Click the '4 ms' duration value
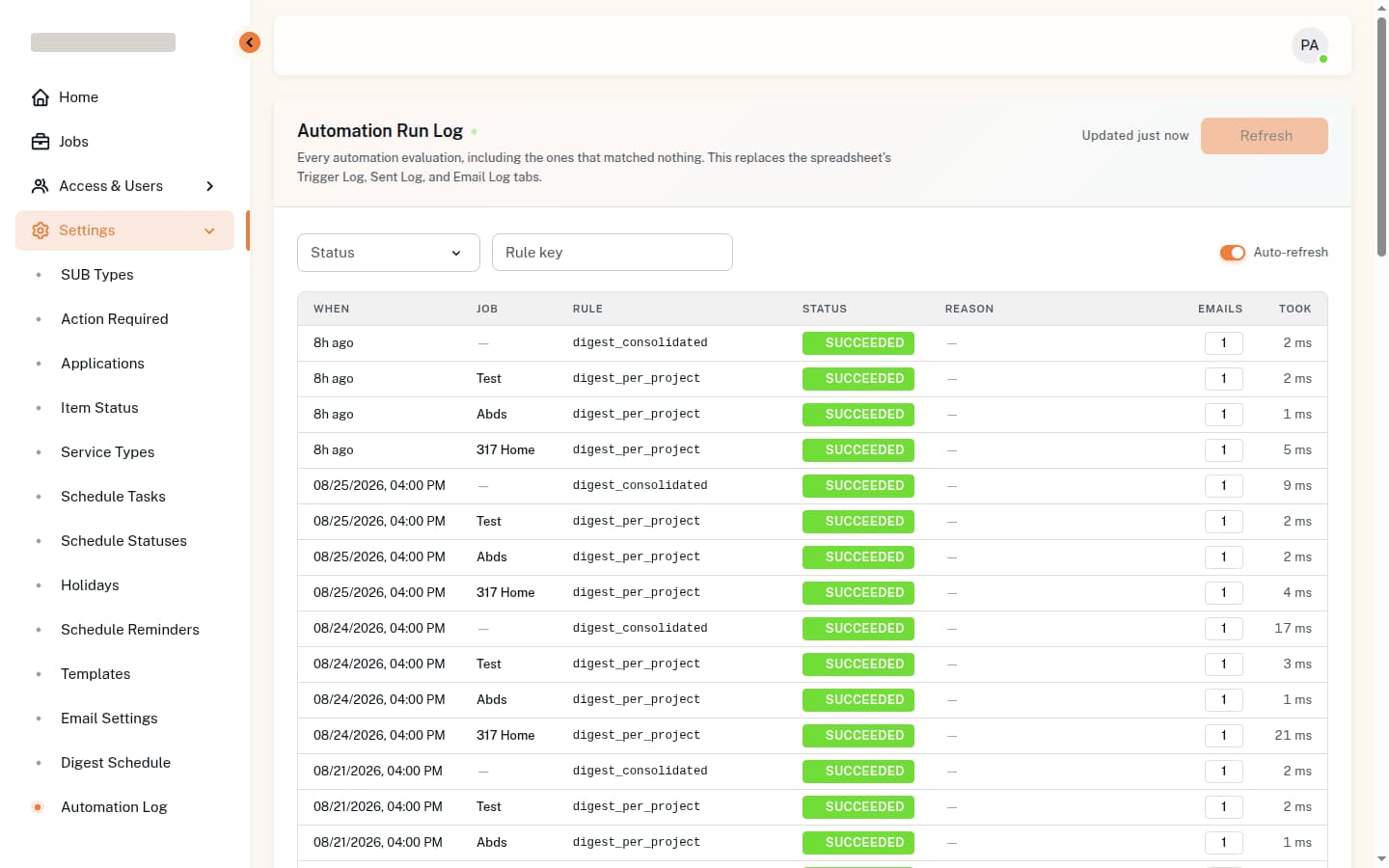This screenshot has width=1389, height=868. coord(1297,593)
